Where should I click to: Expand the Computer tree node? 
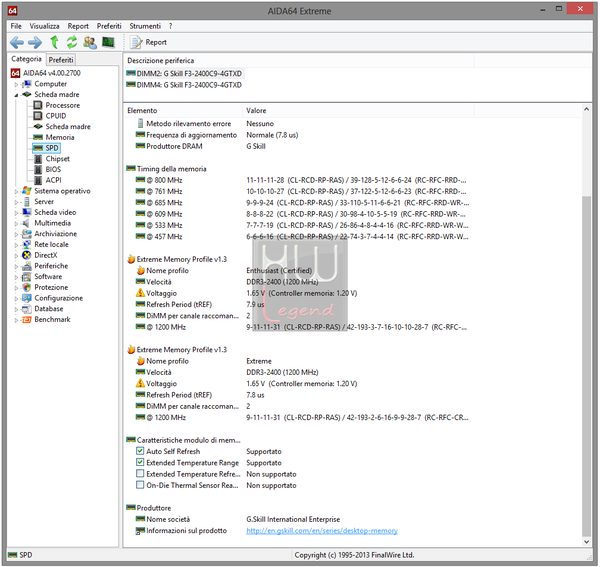[x=16, y=84]
